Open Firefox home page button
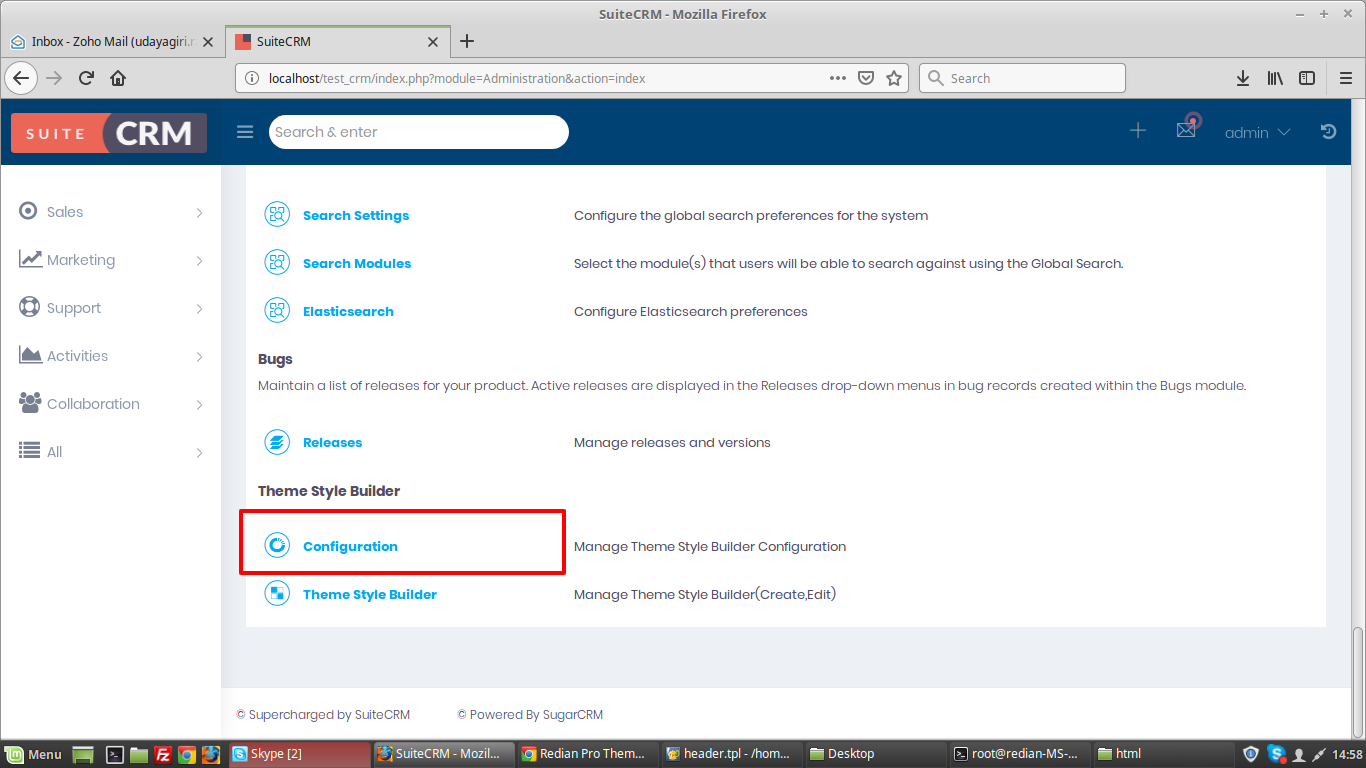 point(118,78)
